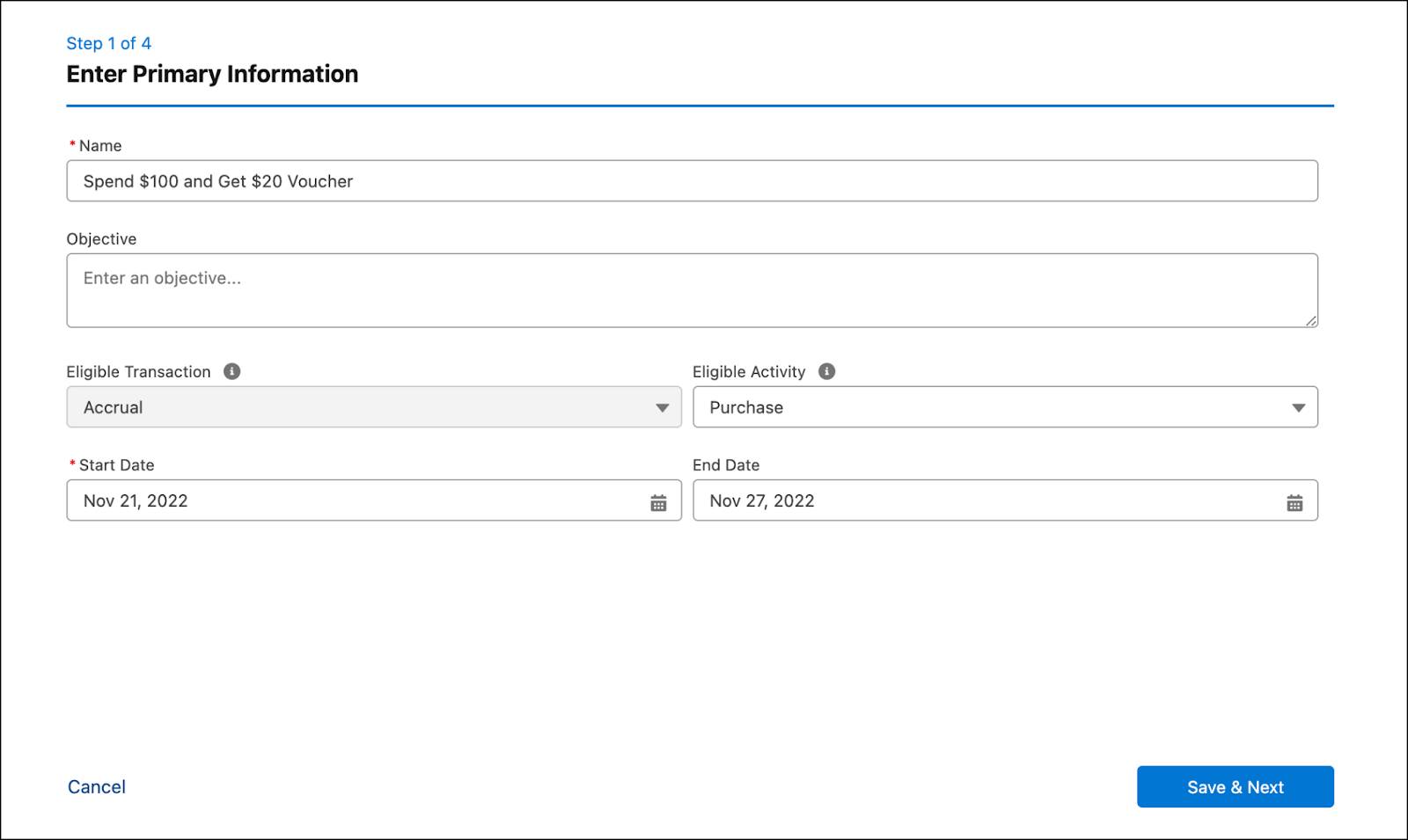Click the Objective textarea resize handle

1312,324
